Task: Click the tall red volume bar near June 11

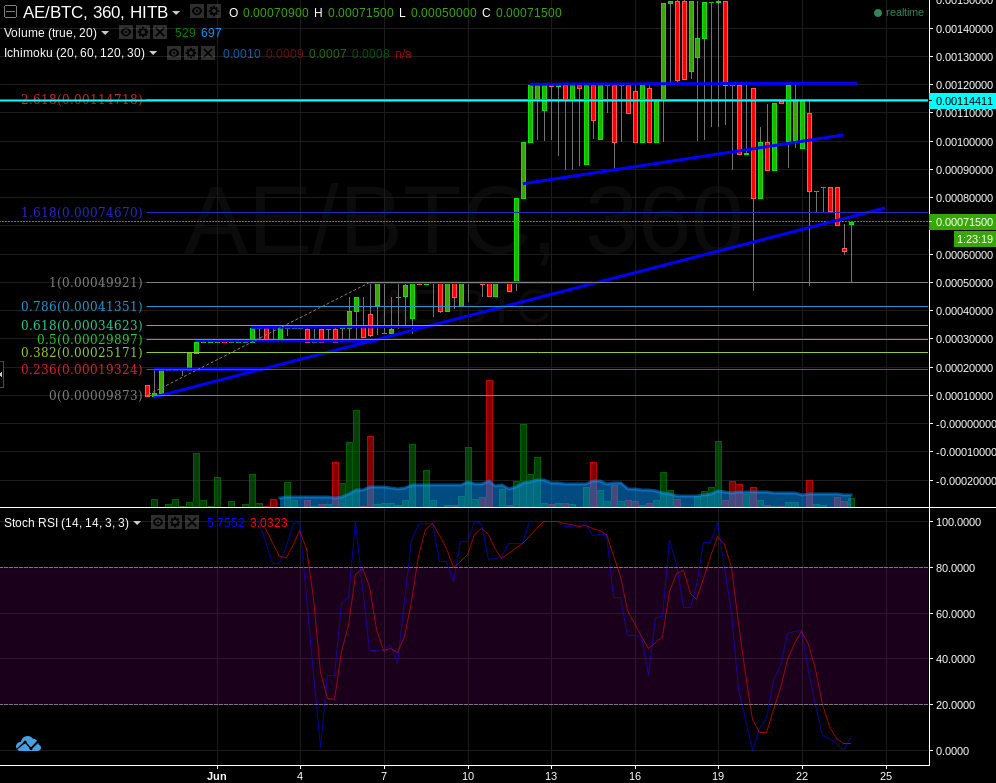Action: click(x=489, y=443)
